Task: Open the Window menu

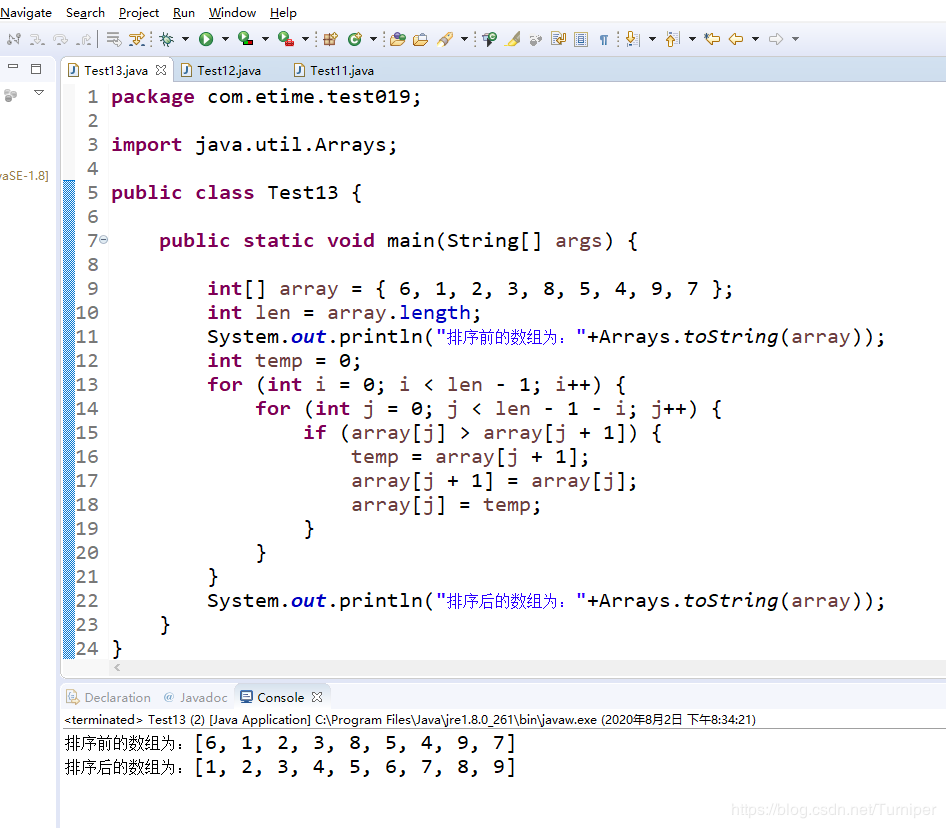Action: click(x=232, y=13)
